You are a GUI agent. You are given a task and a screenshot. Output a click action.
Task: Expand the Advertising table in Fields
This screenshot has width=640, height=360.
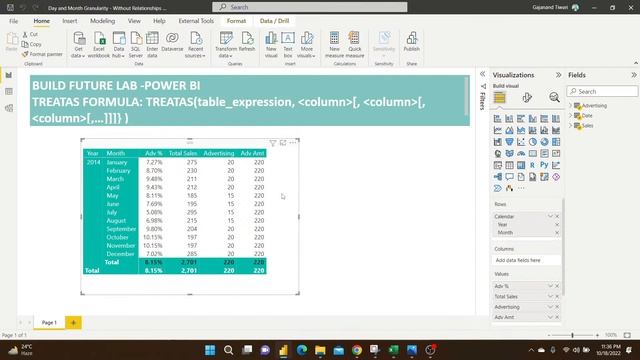[x=571, y=106]
